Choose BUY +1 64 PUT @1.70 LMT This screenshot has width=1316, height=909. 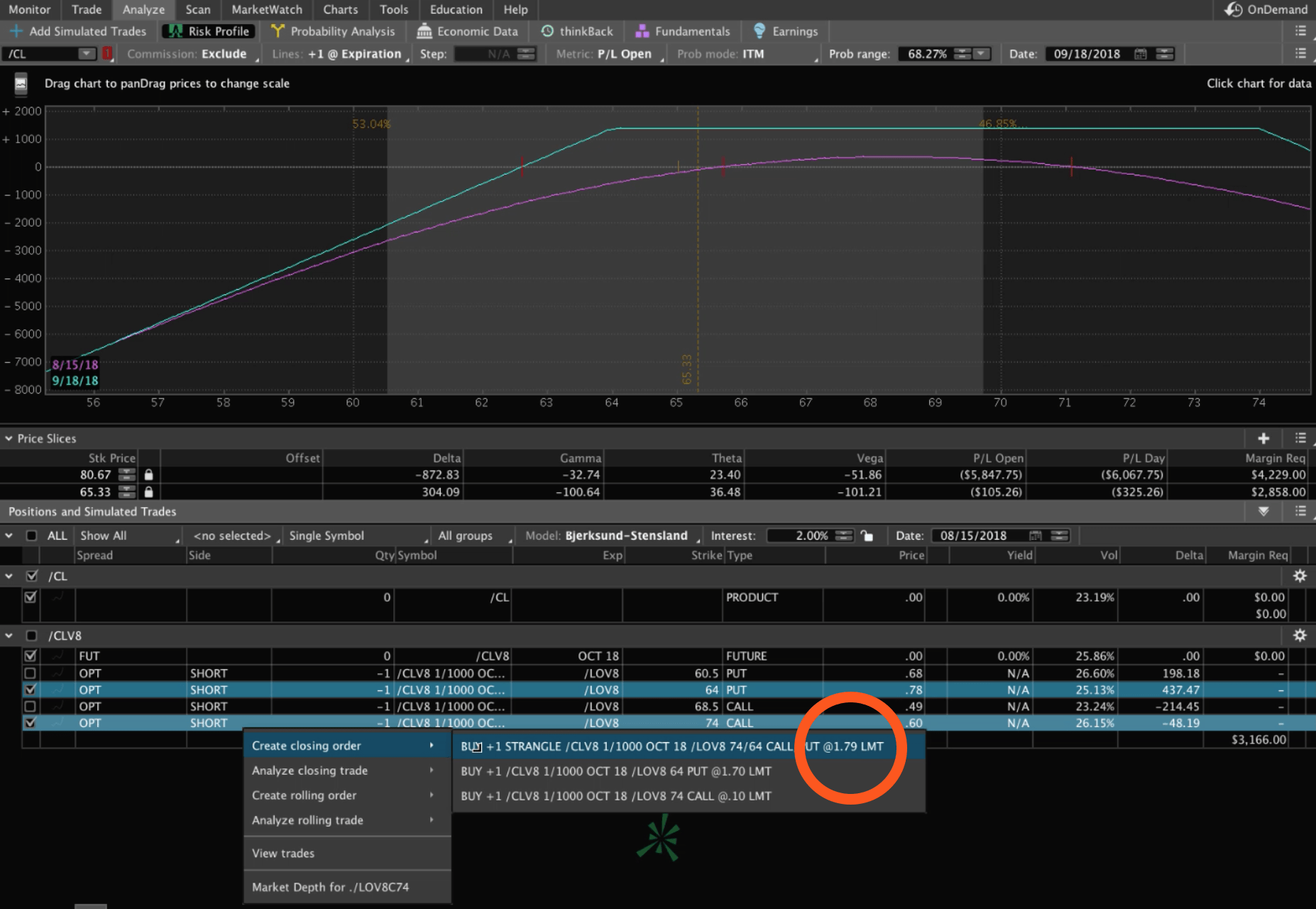pyautogui.click(x=689, y=771)
